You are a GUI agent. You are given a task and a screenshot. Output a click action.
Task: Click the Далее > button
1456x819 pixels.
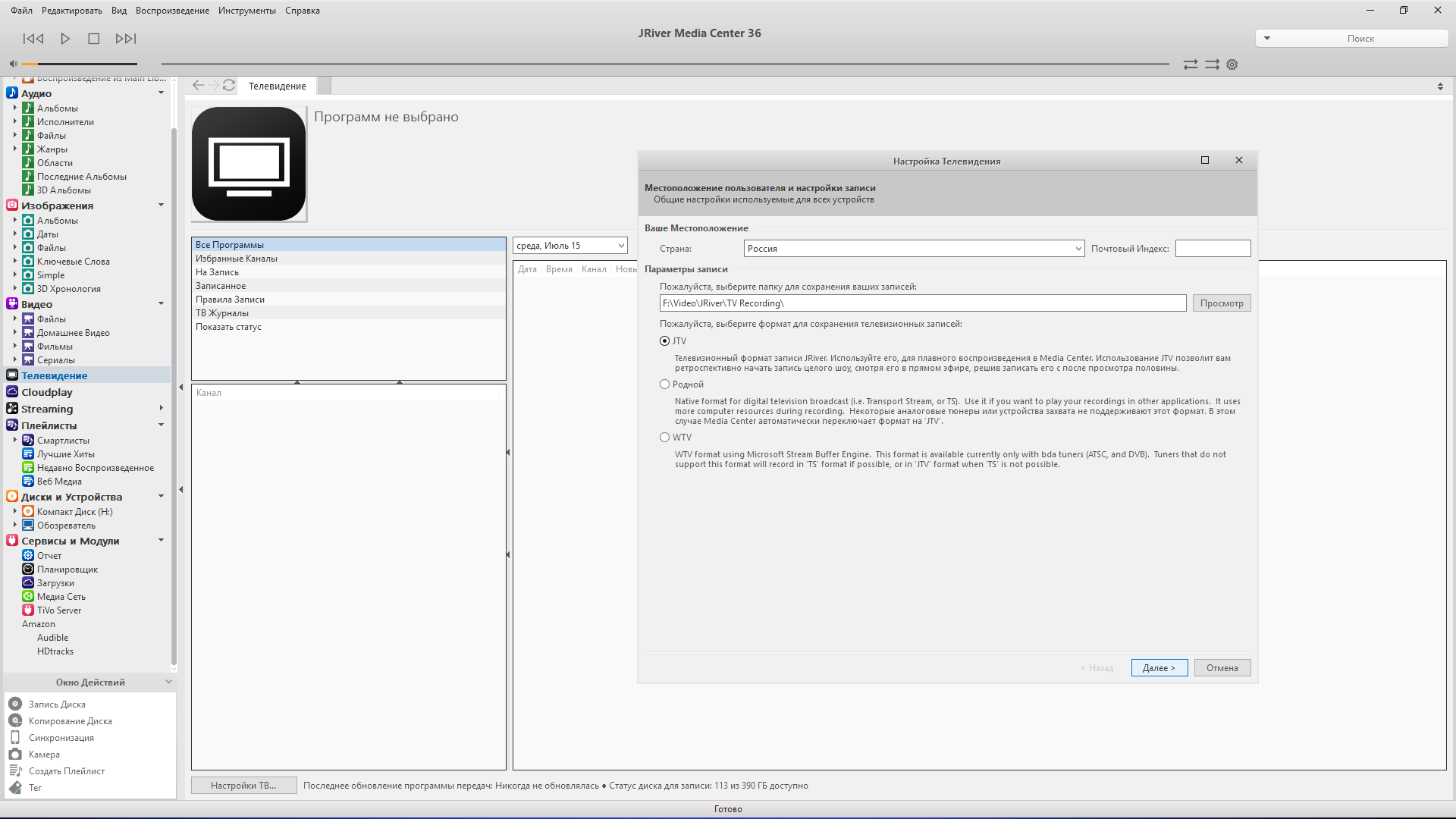pos(1159,668)
